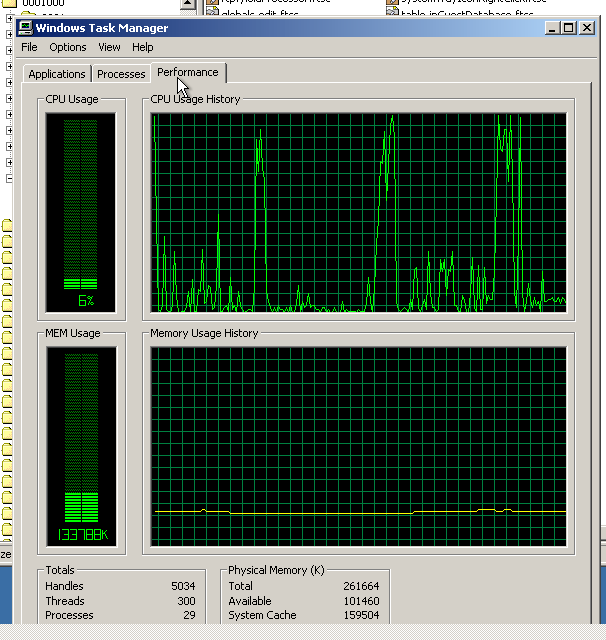Close the Windows Task Manager window
Screen dimensions: 606x640
[x=590, y=28]
